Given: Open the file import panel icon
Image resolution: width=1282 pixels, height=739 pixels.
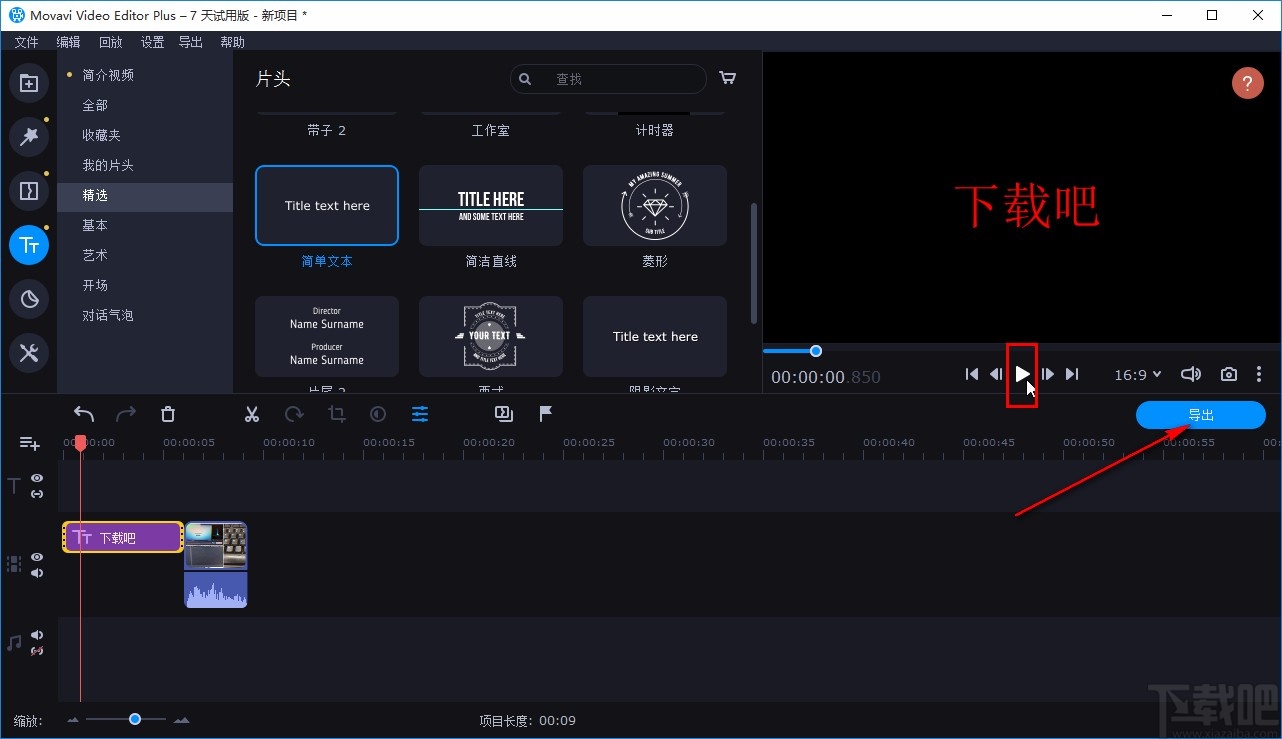Looking at the screenshot, I should (29, 83).
